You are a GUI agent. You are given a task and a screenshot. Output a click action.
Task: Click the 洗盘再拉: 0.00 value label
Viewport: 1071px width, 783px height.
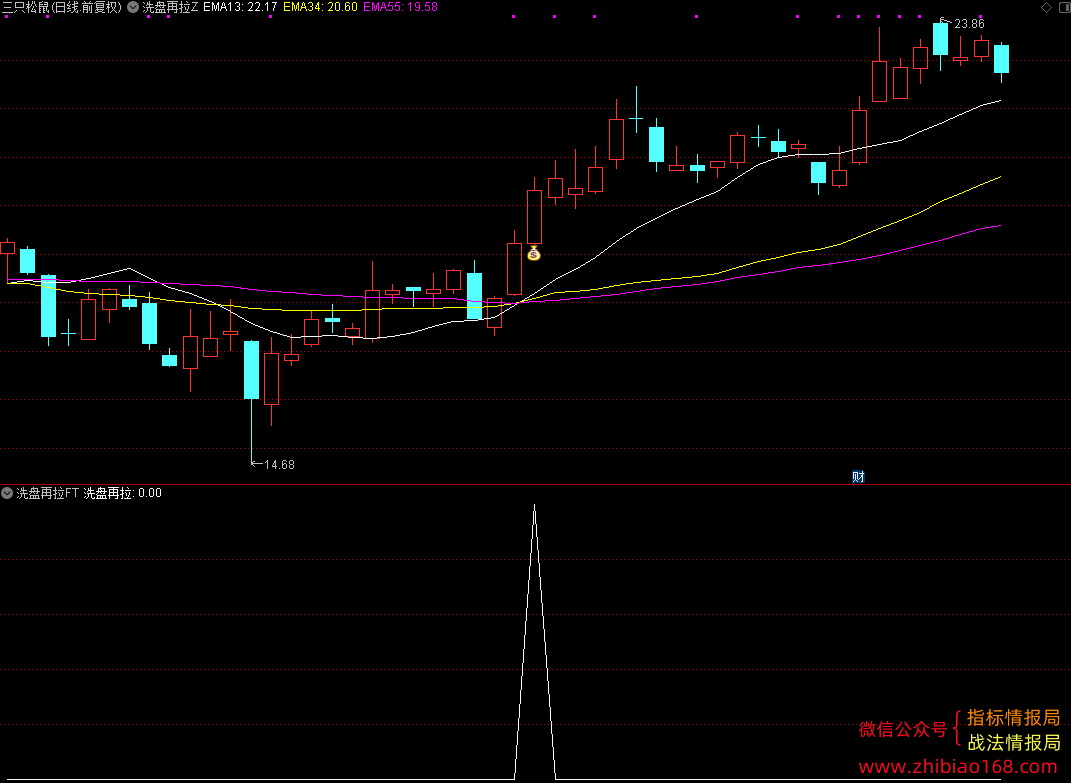point(123,493)
